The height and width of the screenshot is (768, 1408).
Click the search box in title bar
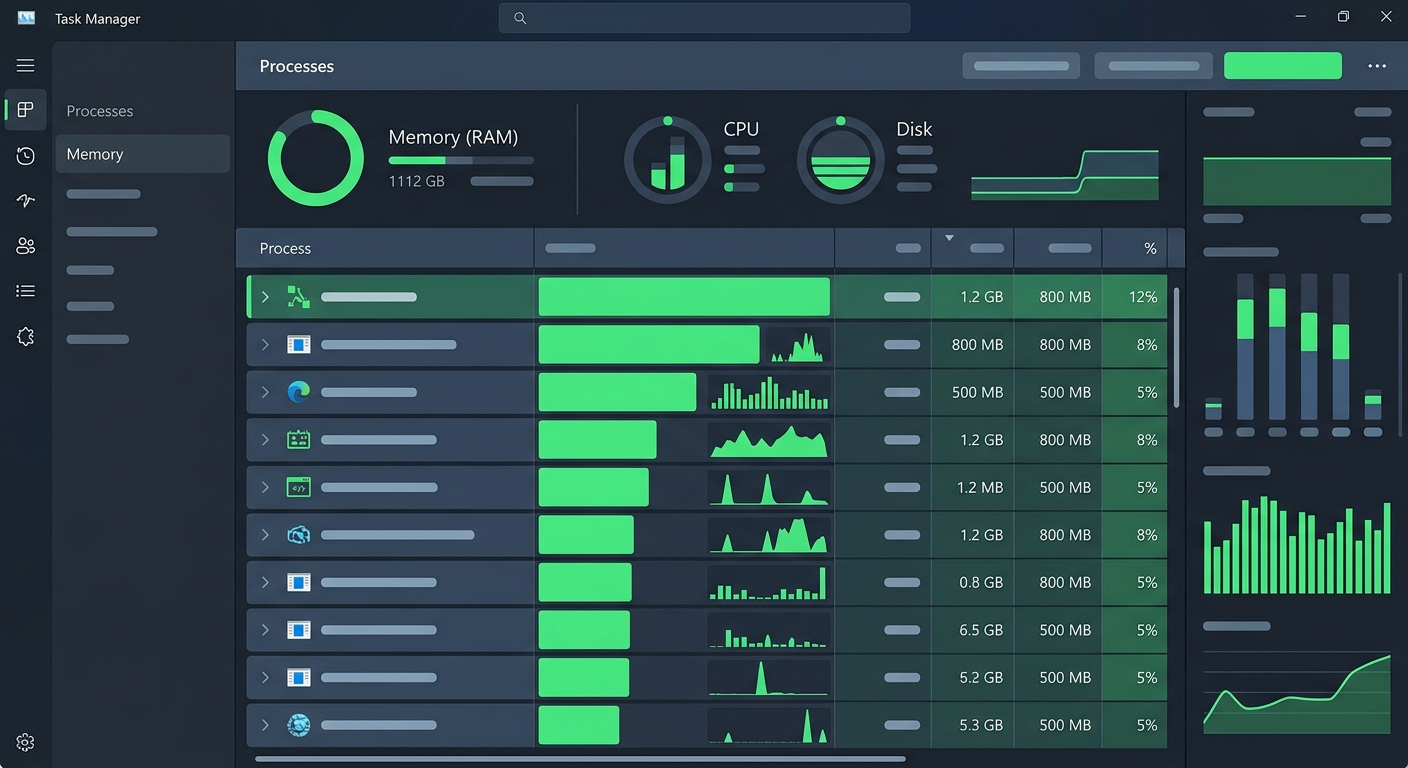704,18
